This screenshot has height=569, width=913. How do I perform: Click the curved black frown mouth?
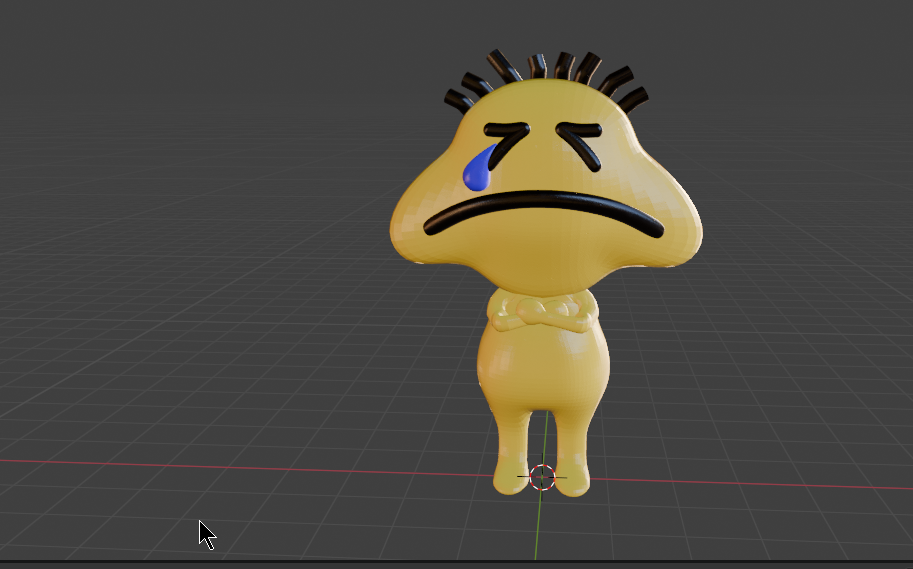tap(543, 213)
